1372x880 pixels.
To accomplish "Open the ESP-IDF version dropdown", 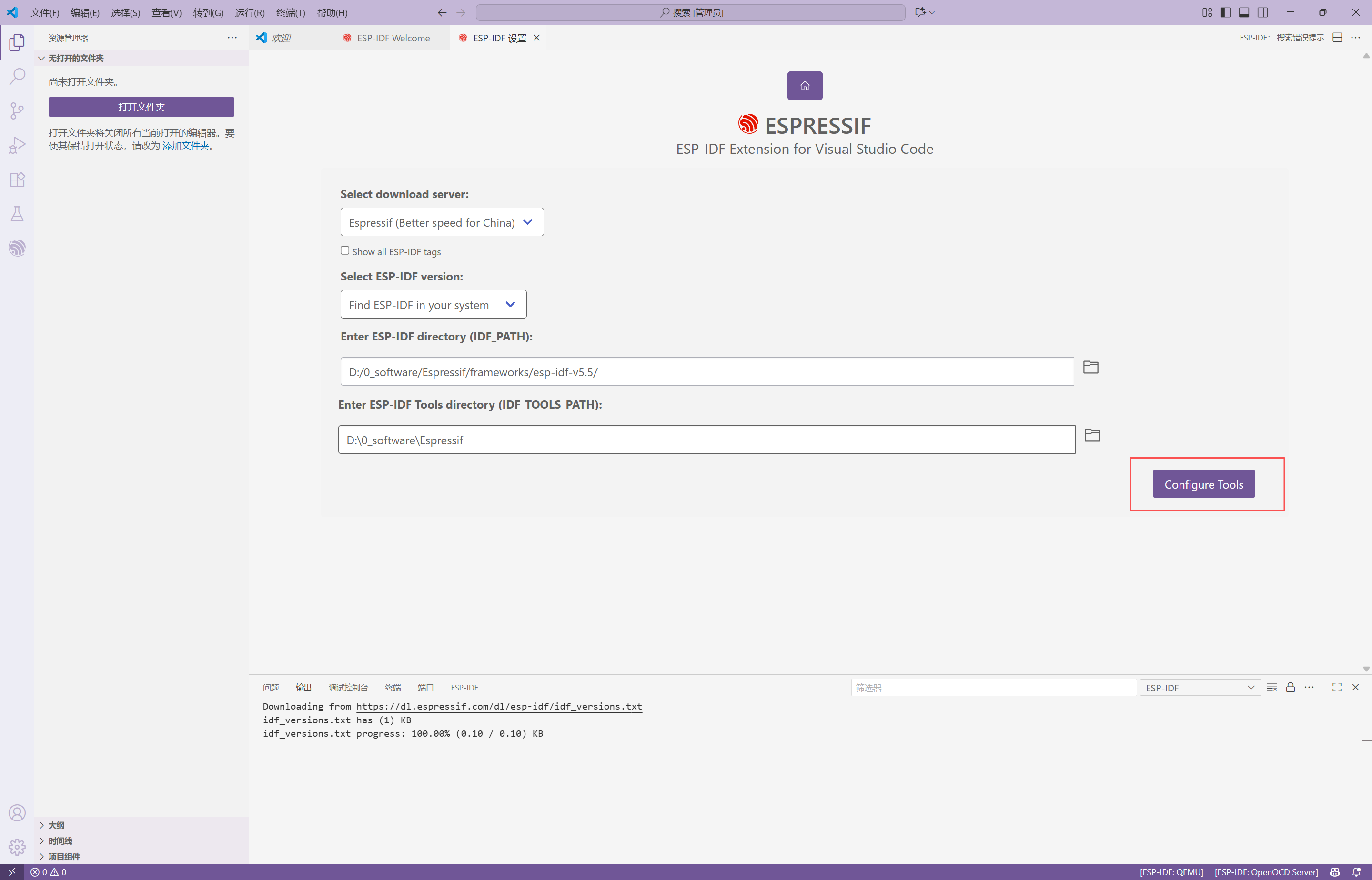I will point(433,305).
